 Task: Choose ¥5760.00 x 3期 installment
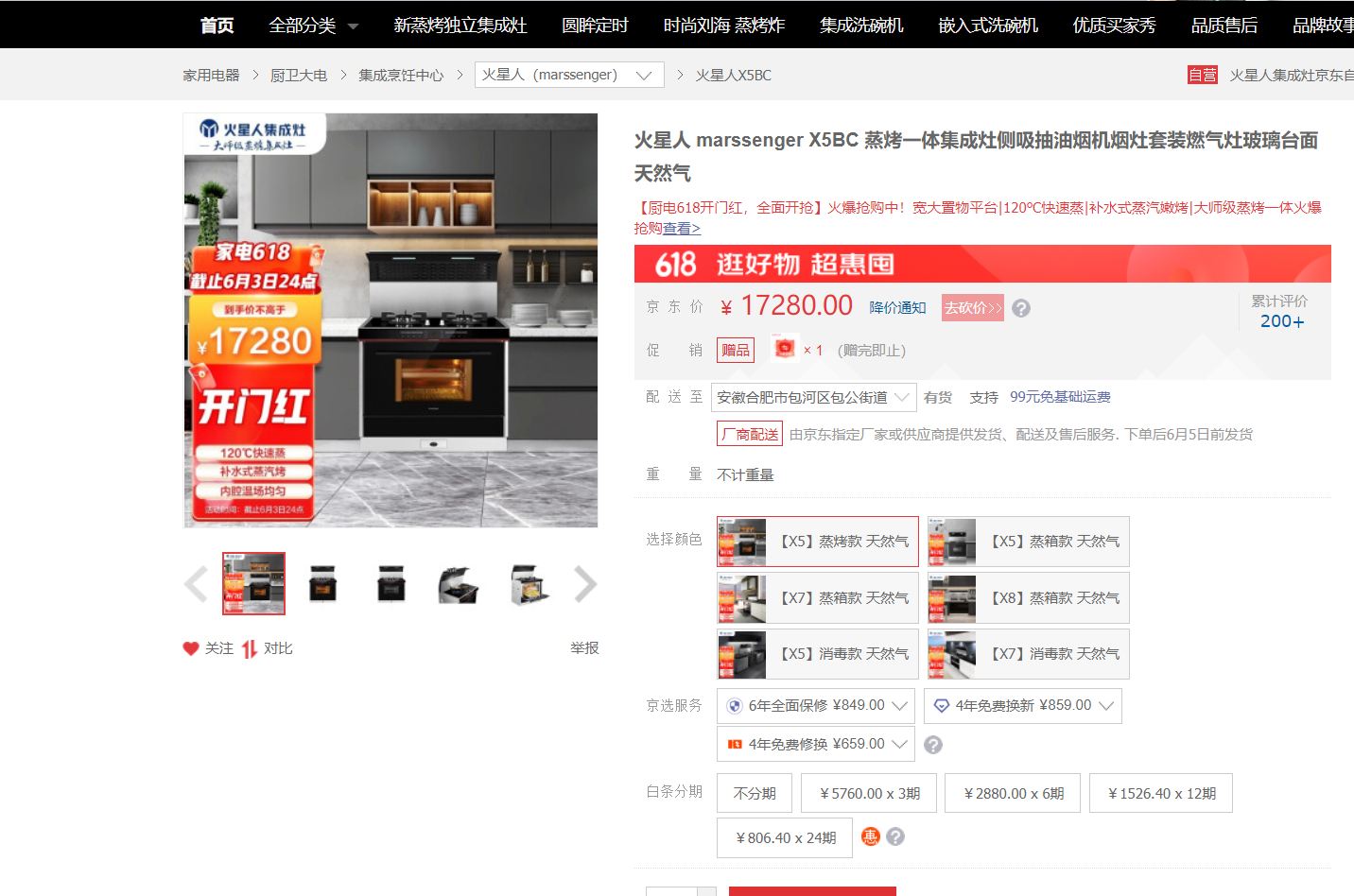point(869,793)
